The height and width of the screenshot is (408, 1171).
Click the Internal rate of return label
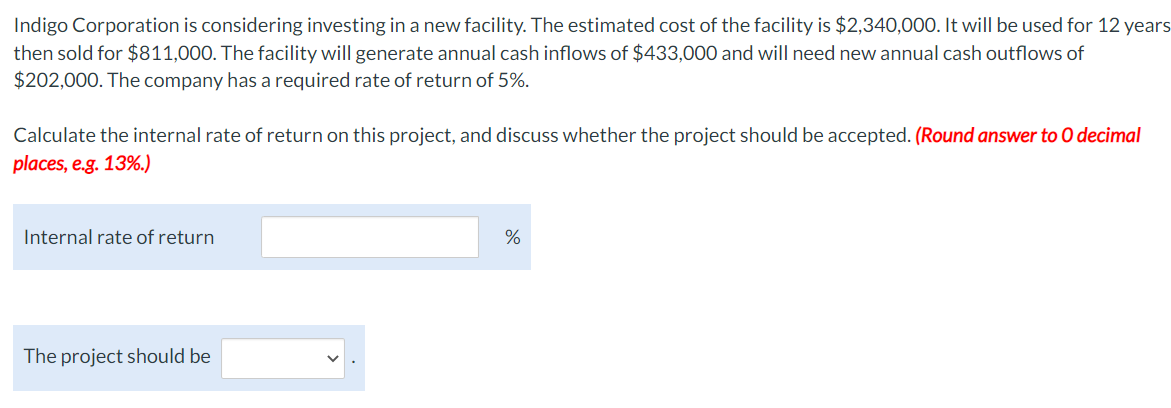pos(119,237)
